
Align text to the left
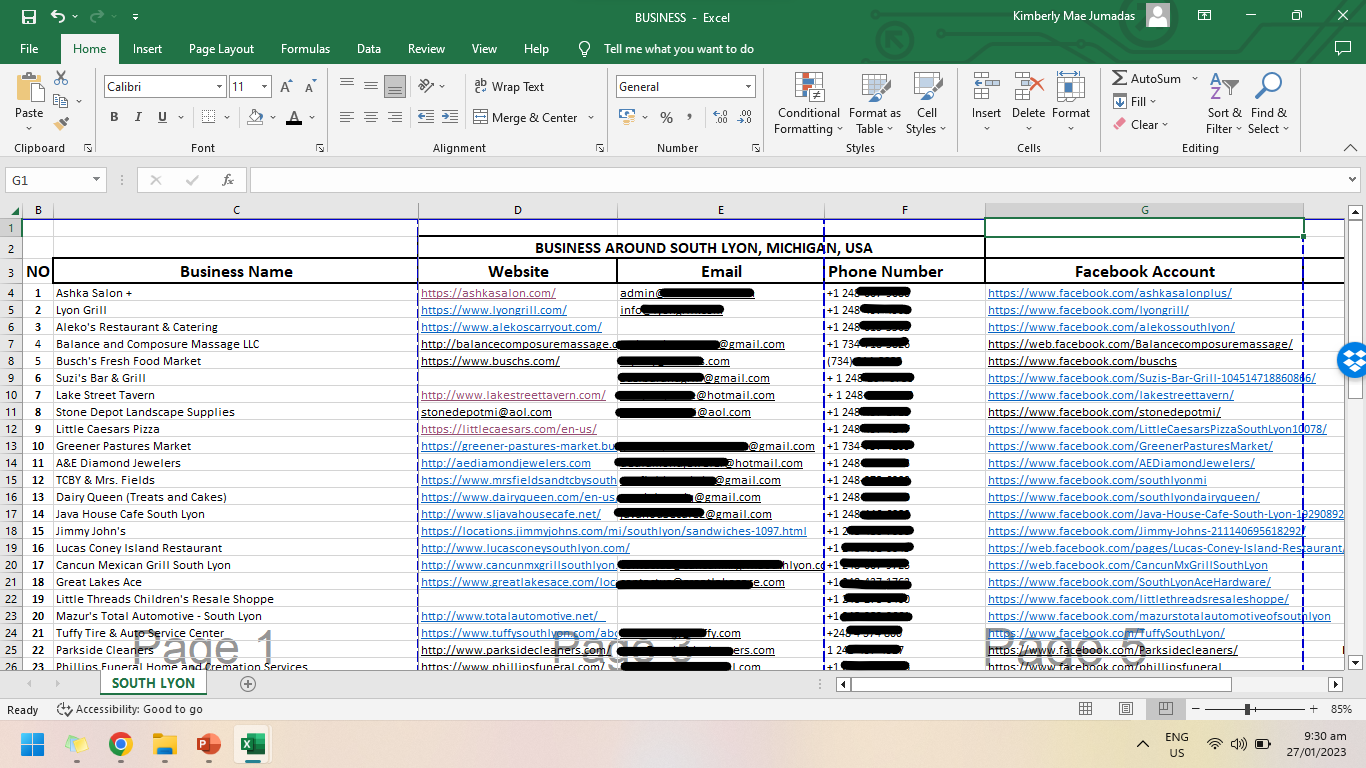347,117
